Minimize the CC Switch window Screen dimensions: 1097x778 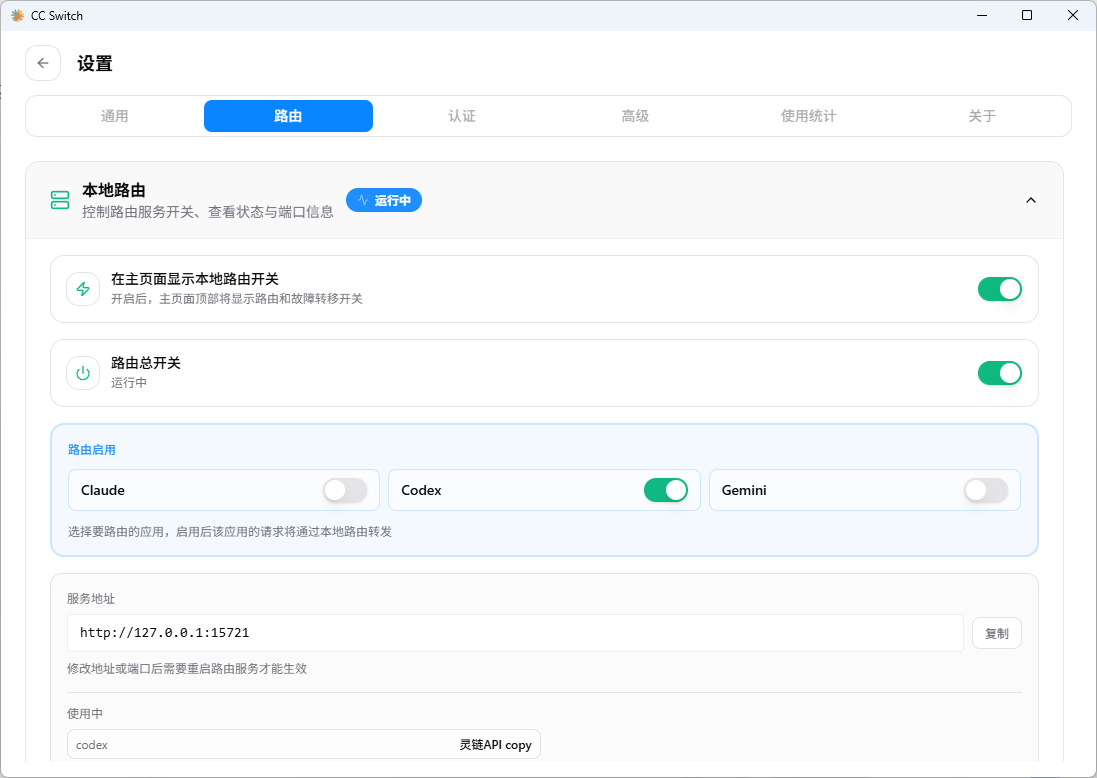pyautogui.click(x=982, y=15)
